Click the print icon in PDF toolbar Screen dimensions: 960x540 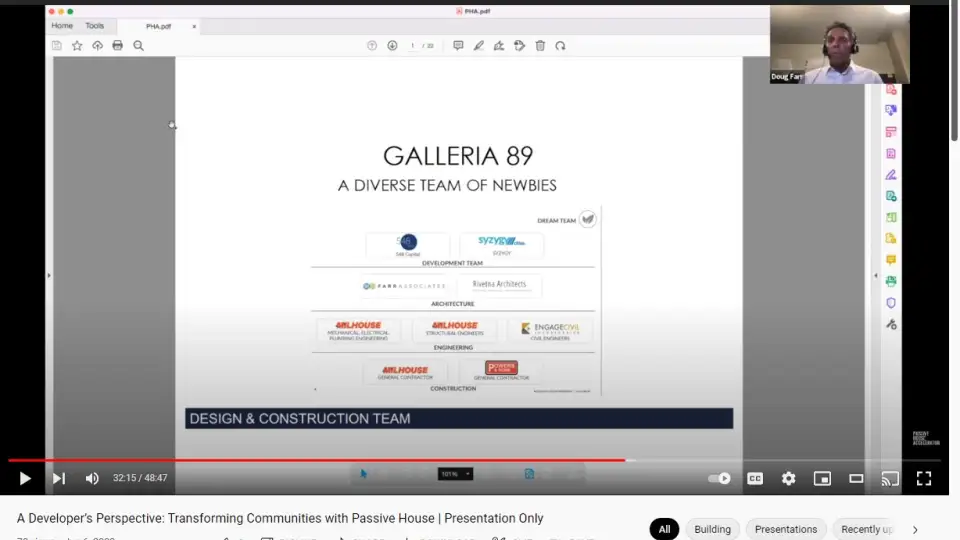click(117, 46)
